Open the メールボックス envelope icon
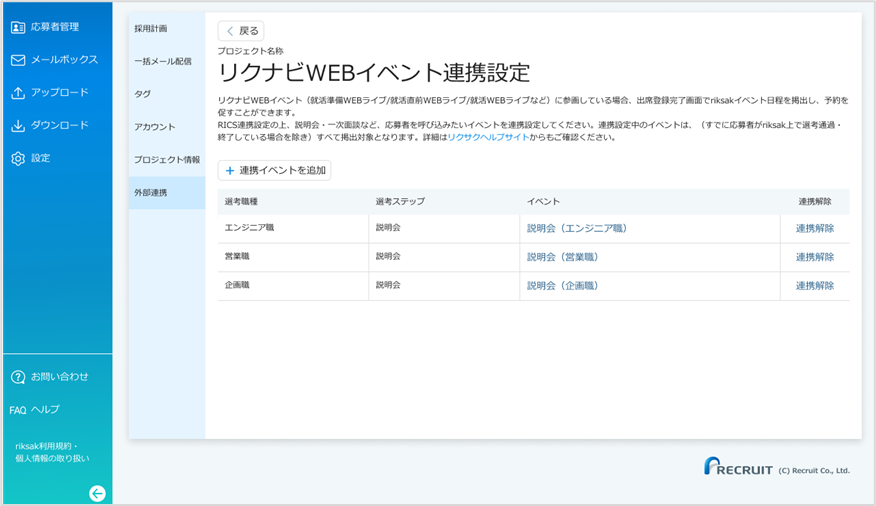 click(x=18, y=60)
